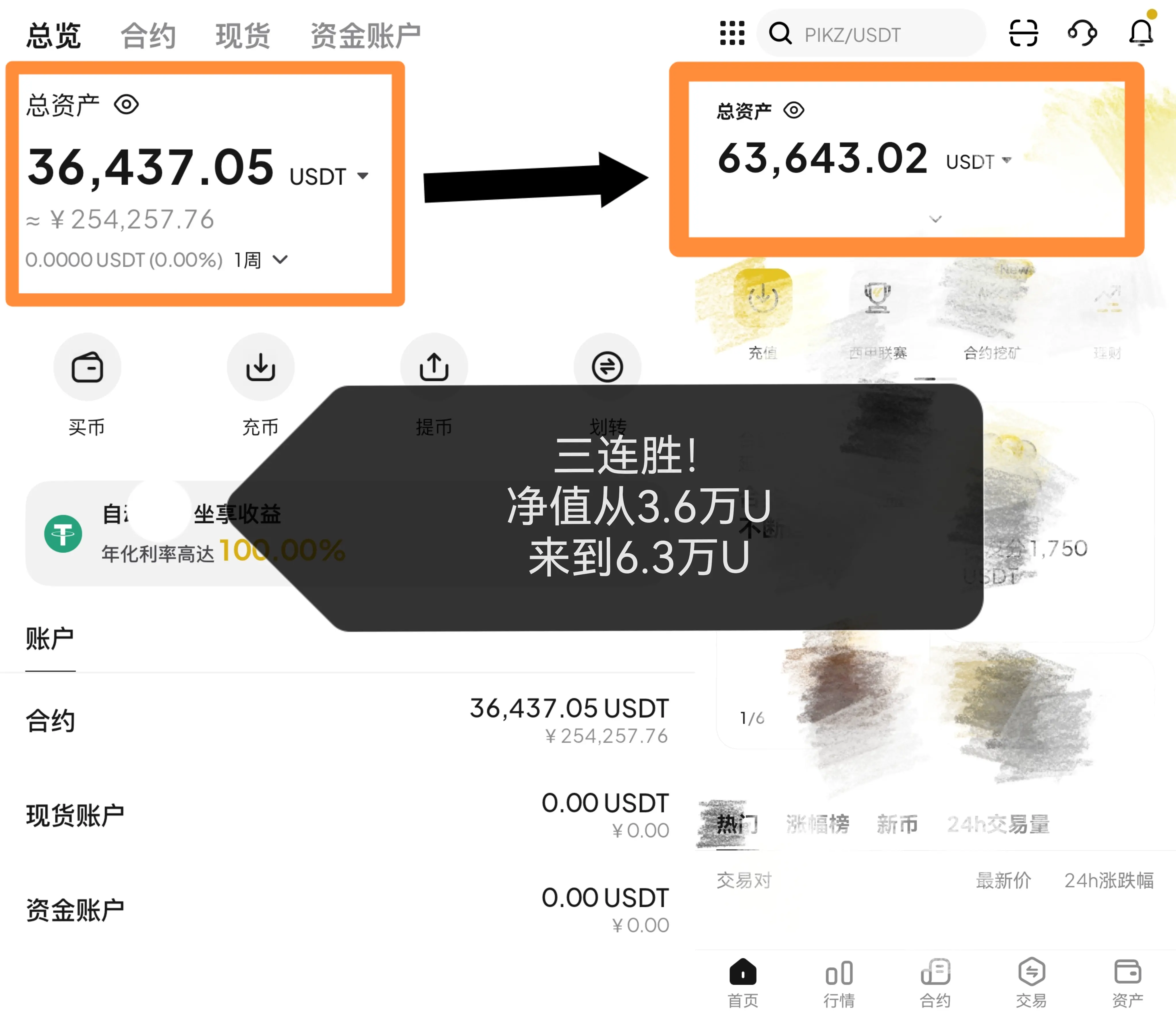Open notifications bell icon
Screen dimensions: 1176x1016
(1141, 33)
